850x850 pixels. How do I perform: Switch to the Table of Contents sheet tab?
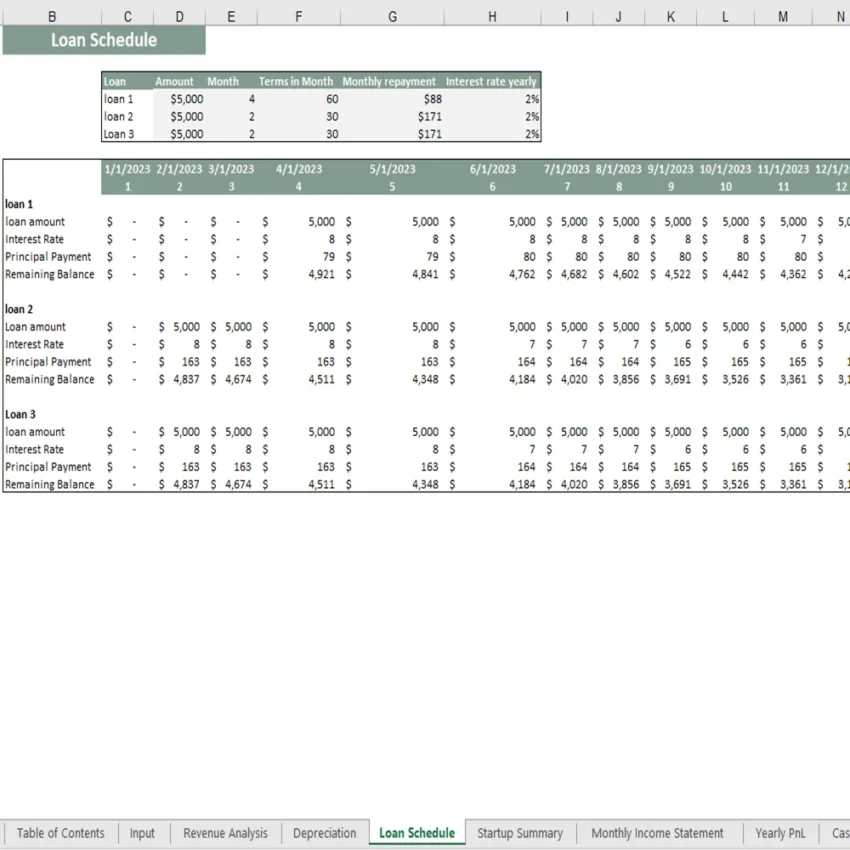tap(60, 833)
